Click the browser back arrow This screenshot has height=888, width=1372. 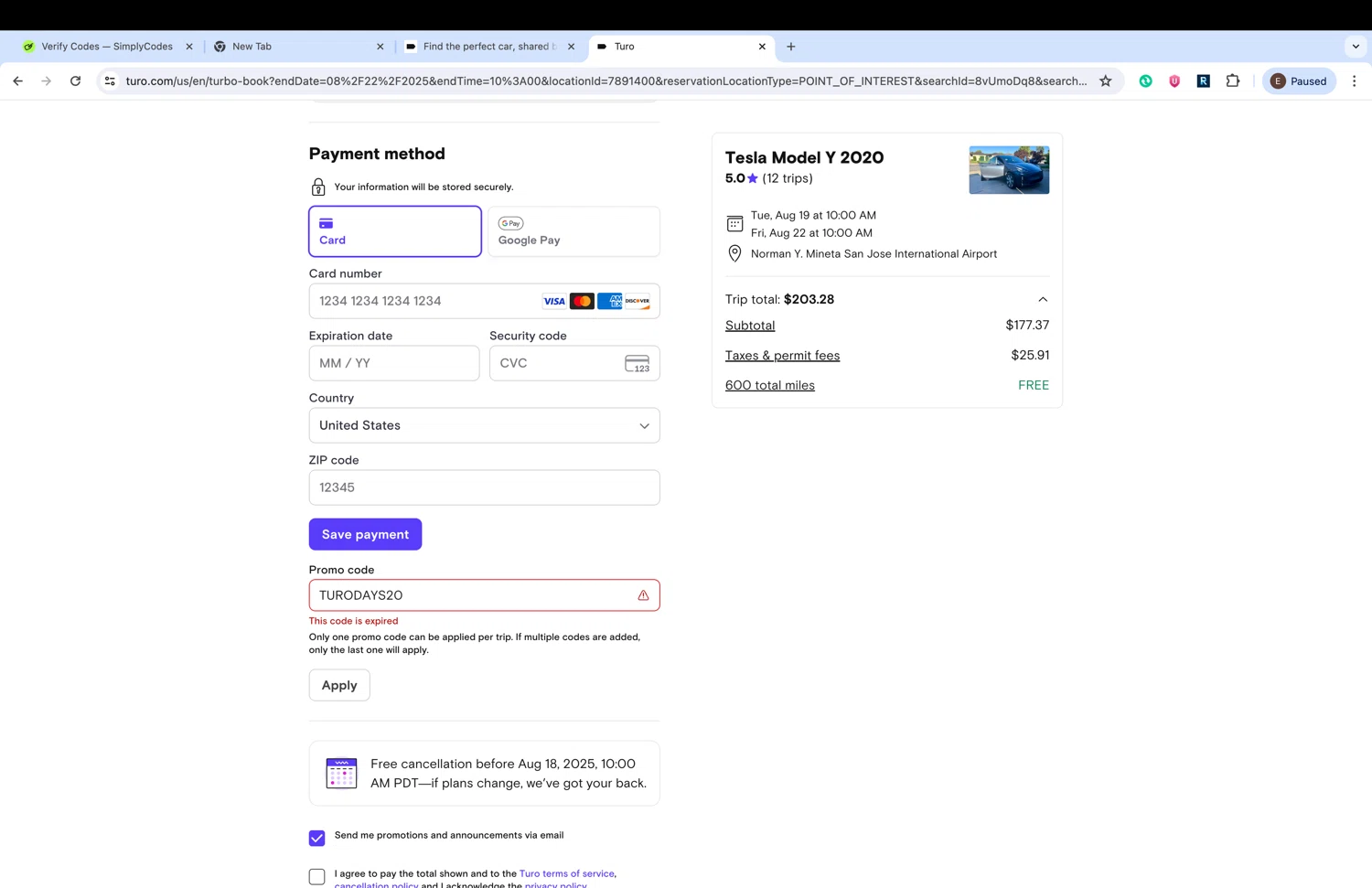[x=17, y=81]
